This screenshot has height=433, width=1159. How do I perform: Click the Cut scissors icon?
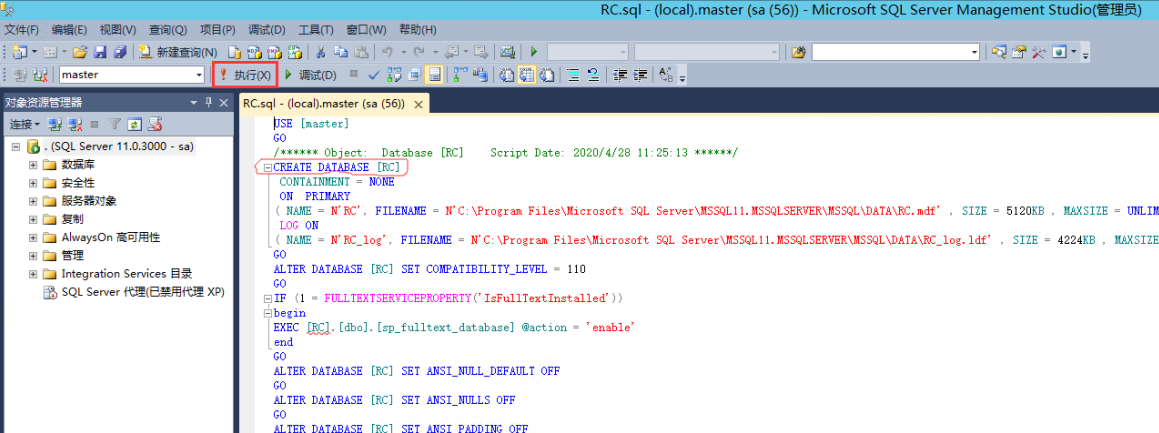click(x=320, y=52)
